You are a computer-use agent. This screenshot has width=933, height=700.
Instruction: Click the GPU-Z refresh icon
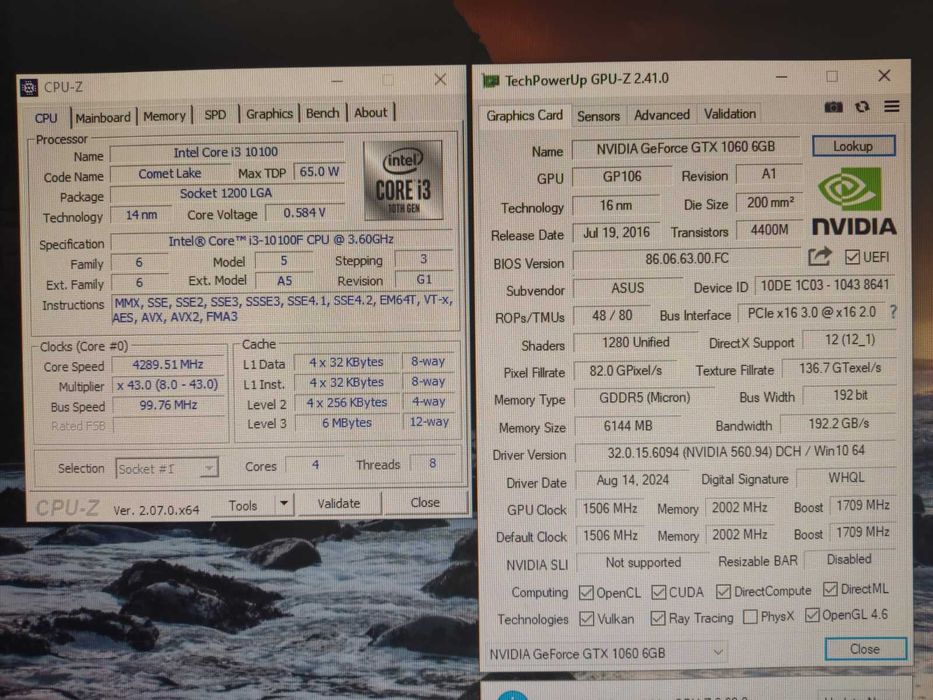pos(862,107)
